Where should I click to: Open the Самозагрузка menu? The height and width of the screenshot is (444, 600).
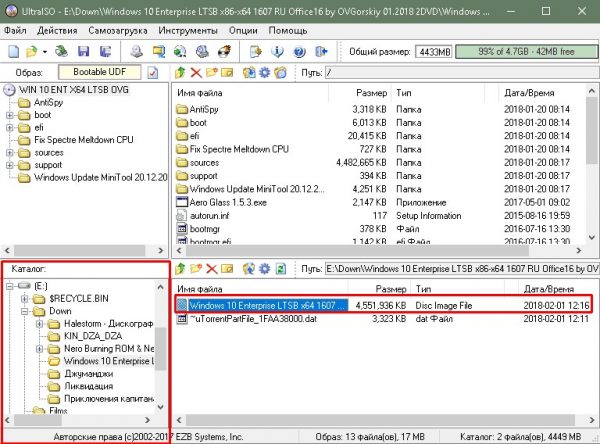(118, 30)
